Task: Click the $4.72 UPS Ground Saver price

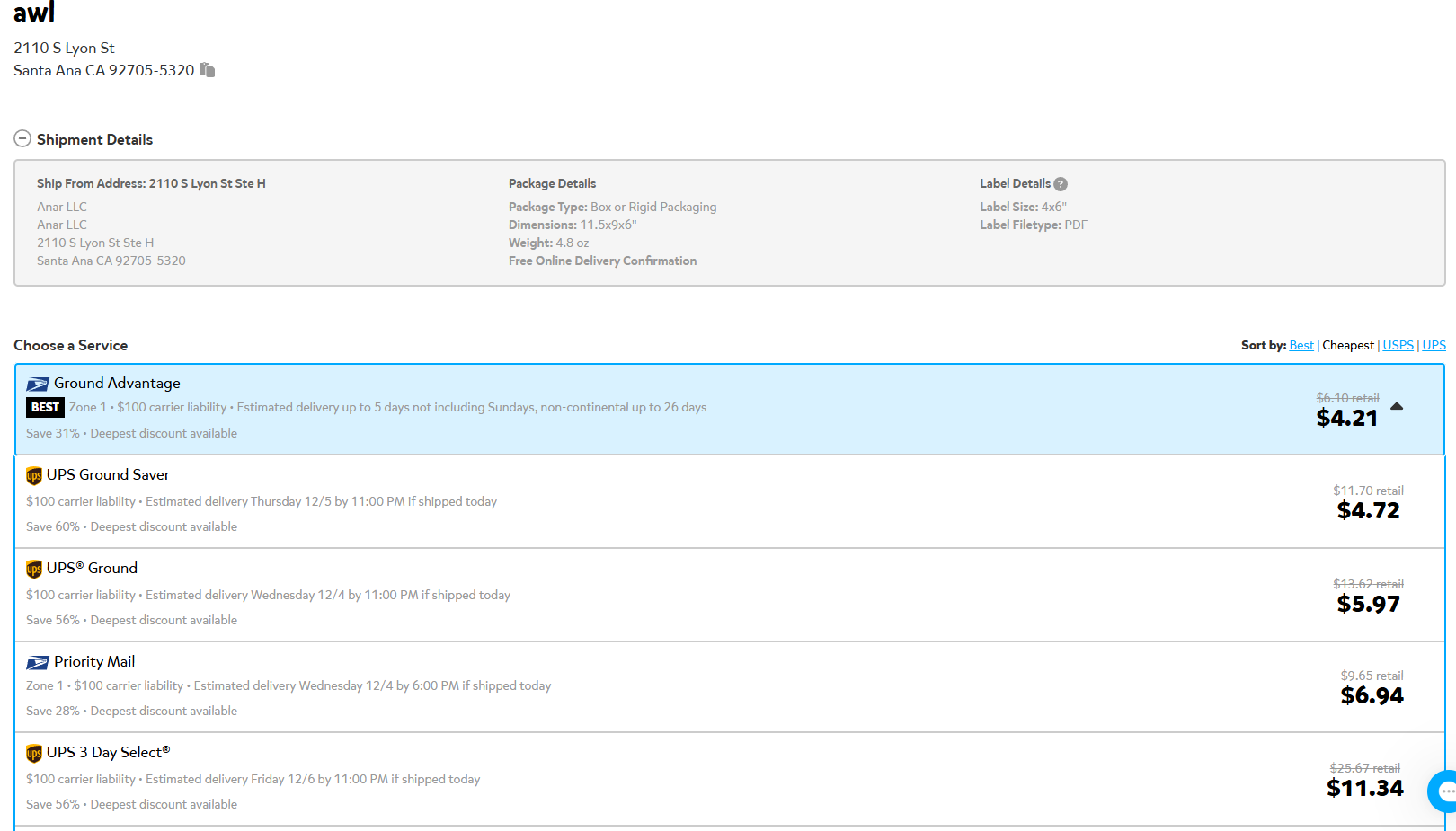Action: click(x=1368, y=510)
